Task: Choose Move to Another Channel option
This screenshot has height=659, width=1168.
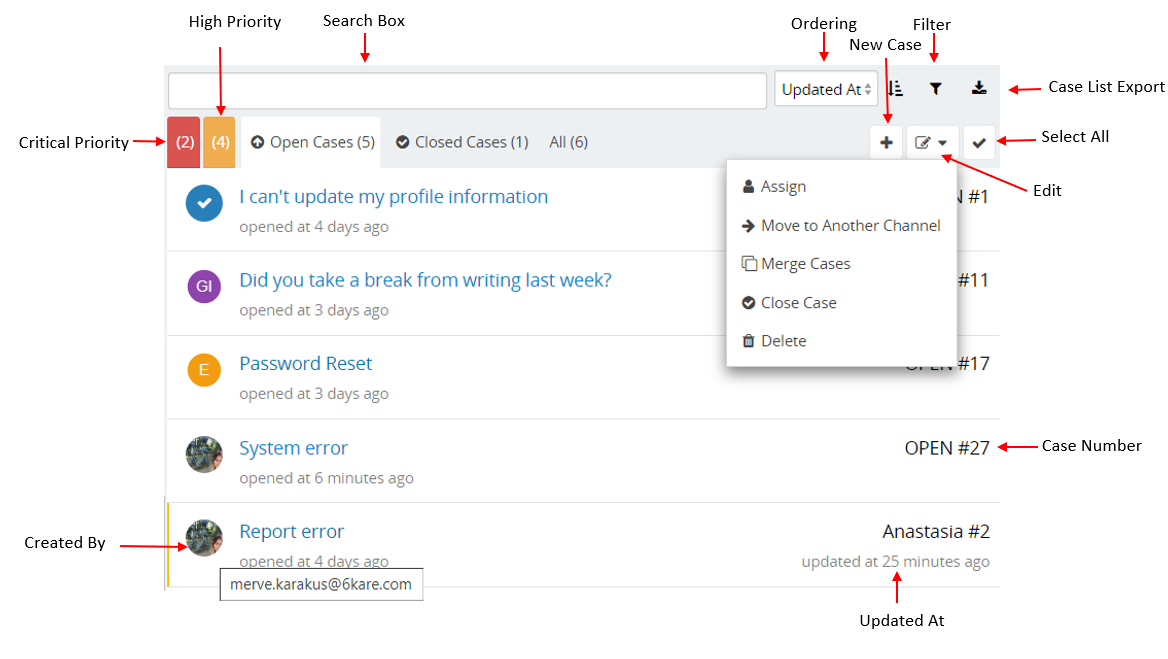Action: tap(850, 226)
